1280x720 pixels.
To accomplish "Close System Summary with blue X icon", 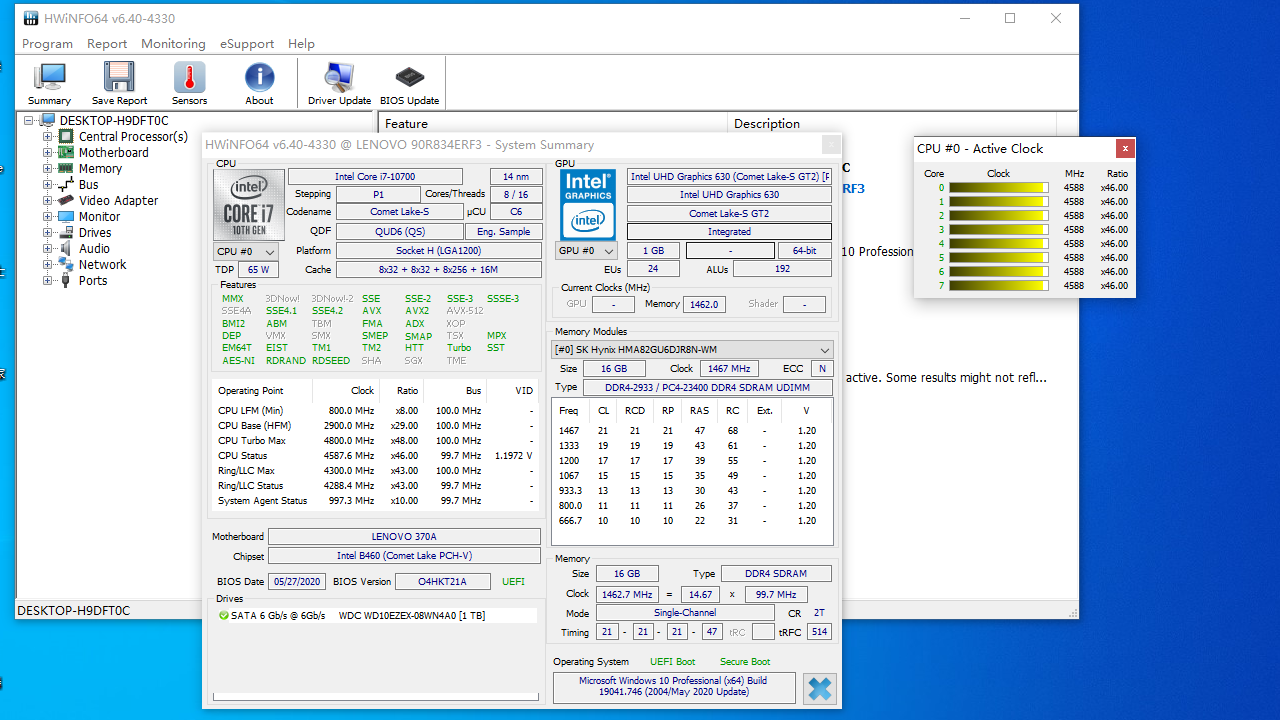I will tap(819, 689).
